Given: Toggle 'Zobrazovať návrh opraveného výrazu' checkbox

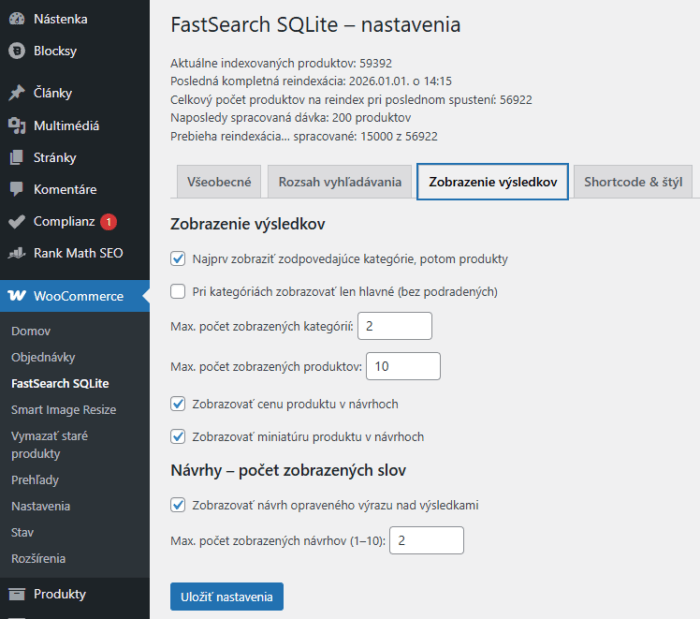Looking at the screenshot, I should click(178, 505).
